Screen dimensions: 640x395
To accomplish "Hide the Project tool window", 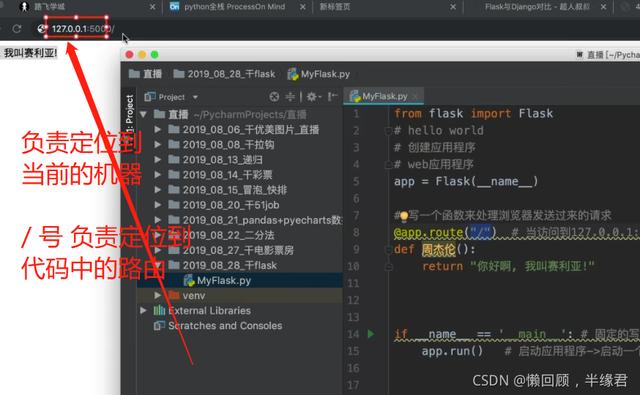I will click(x=333, y=97).
